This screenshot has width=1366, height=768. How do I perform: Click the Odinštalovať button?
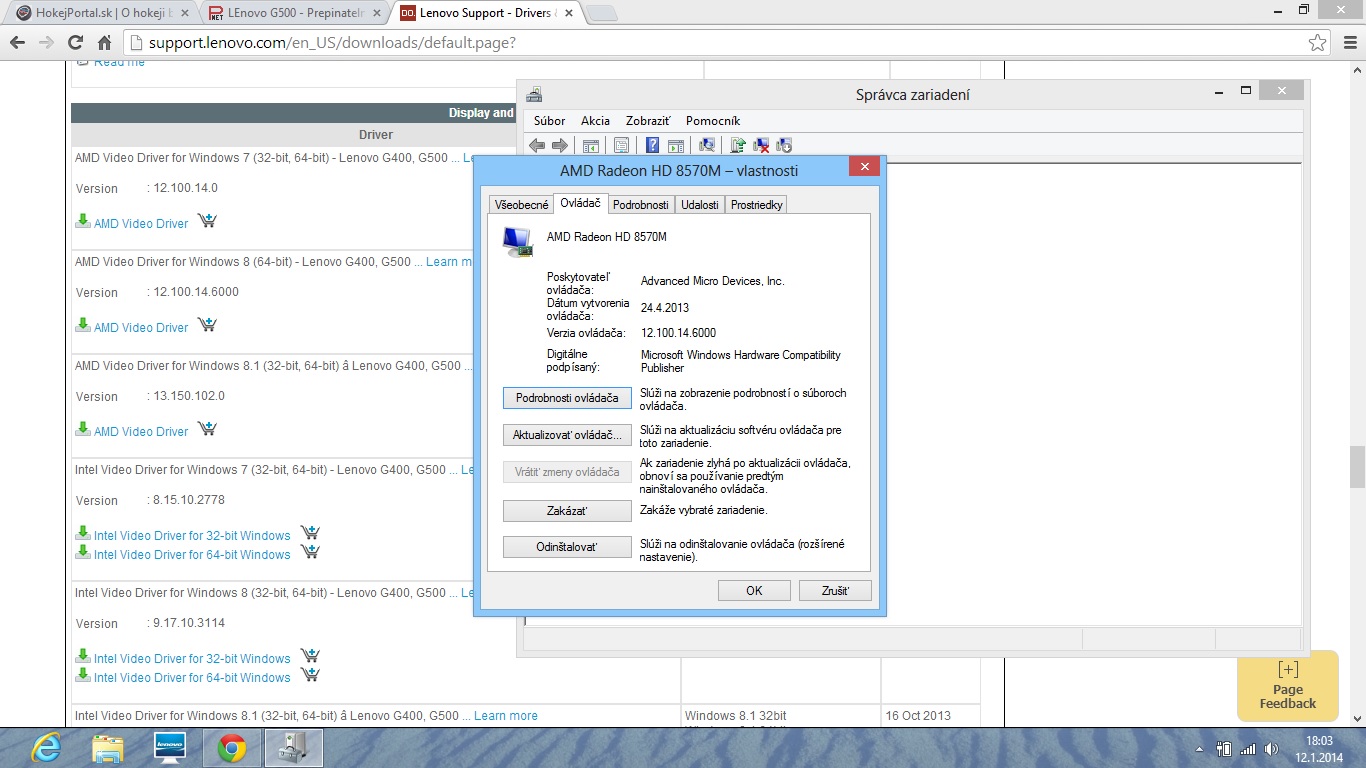[567, 548]
